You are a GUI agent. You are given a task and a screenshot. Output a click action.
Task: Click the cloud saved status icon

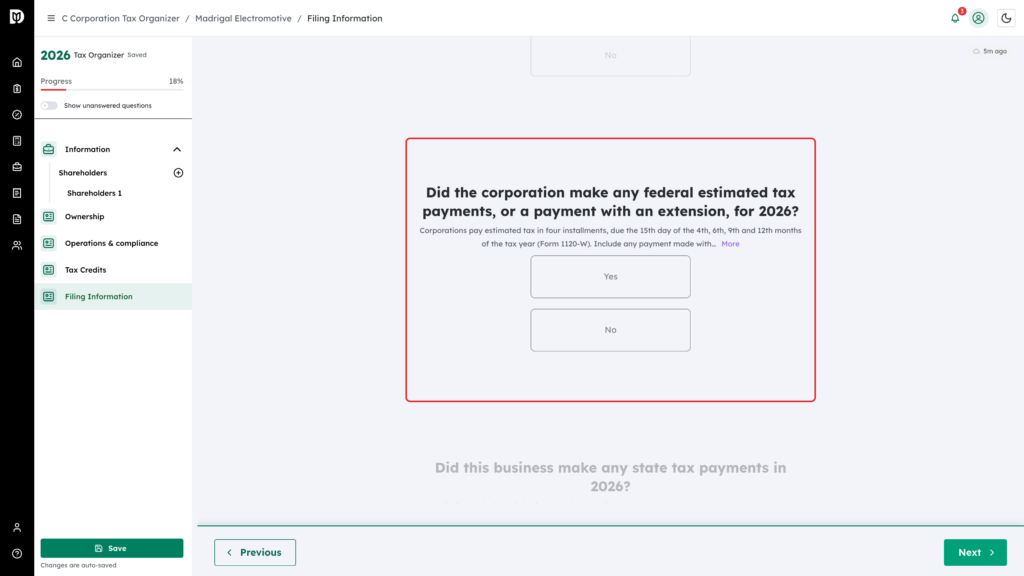976,51
